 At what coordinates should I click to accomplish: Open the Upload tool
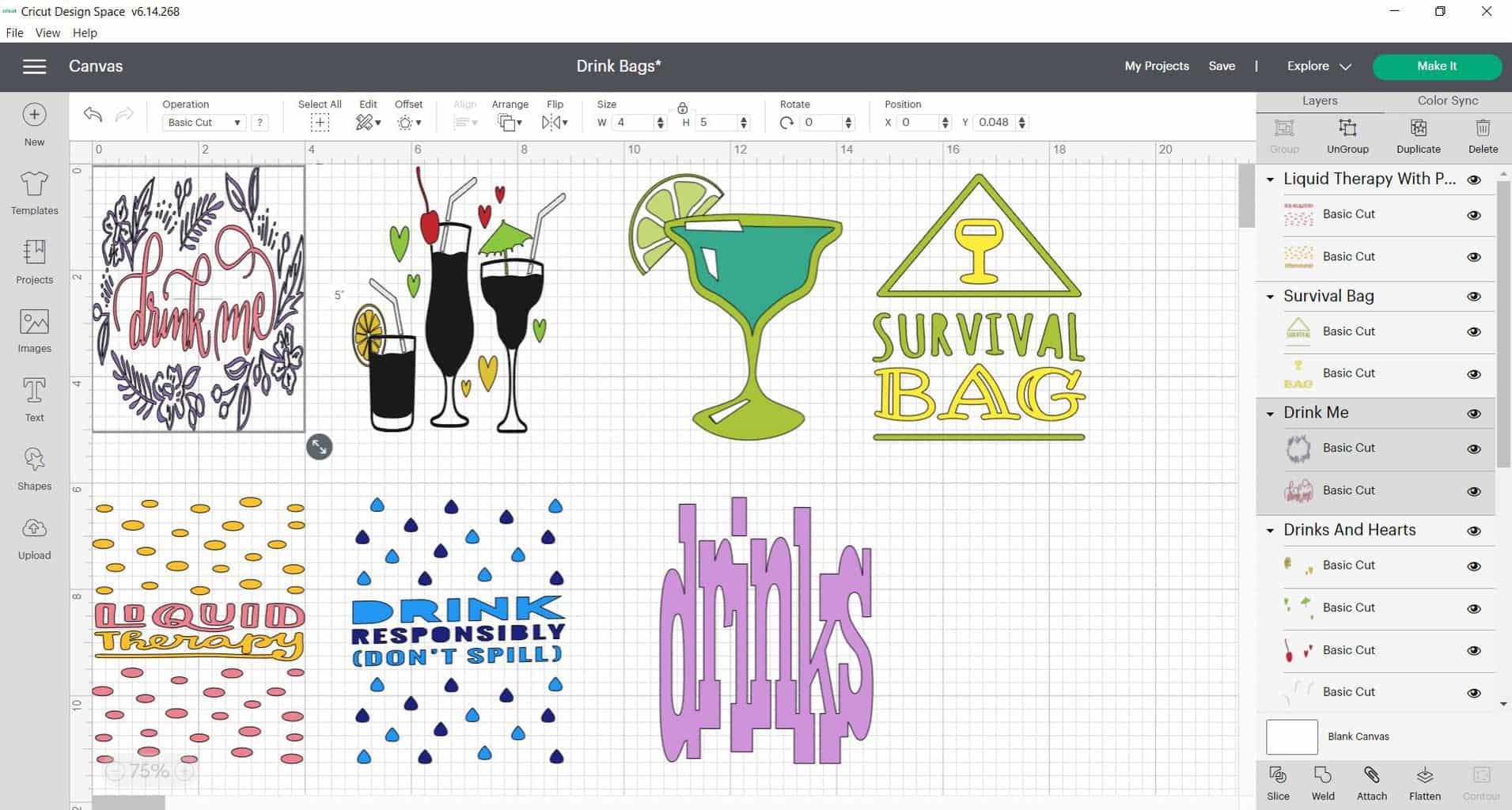pyautogui.click(x=34, y=538)
